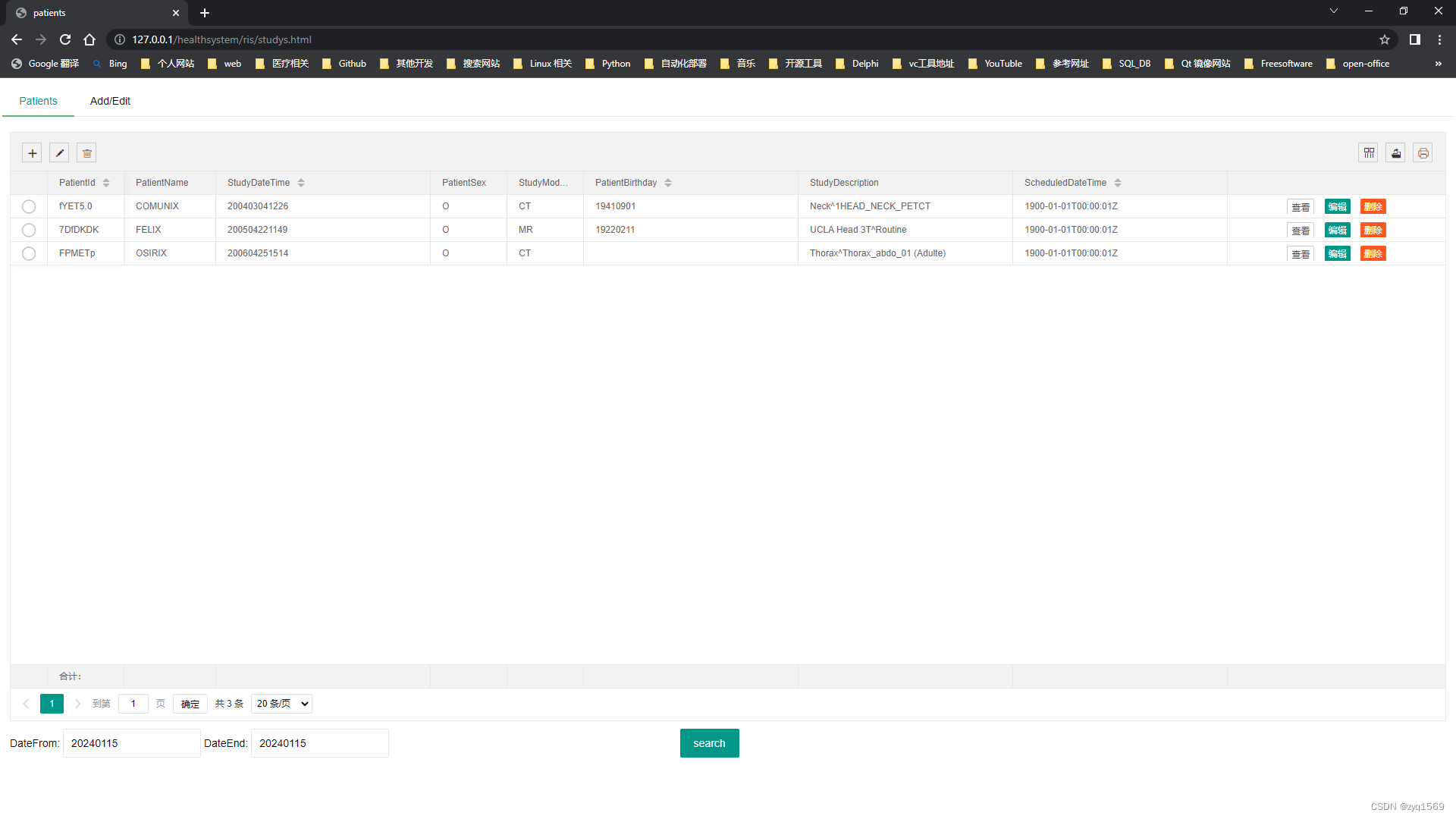The width and height of the screenshot is (1456, 819).
Task: Sort by PatientBirthday column arrows
Action: point(668,183)
